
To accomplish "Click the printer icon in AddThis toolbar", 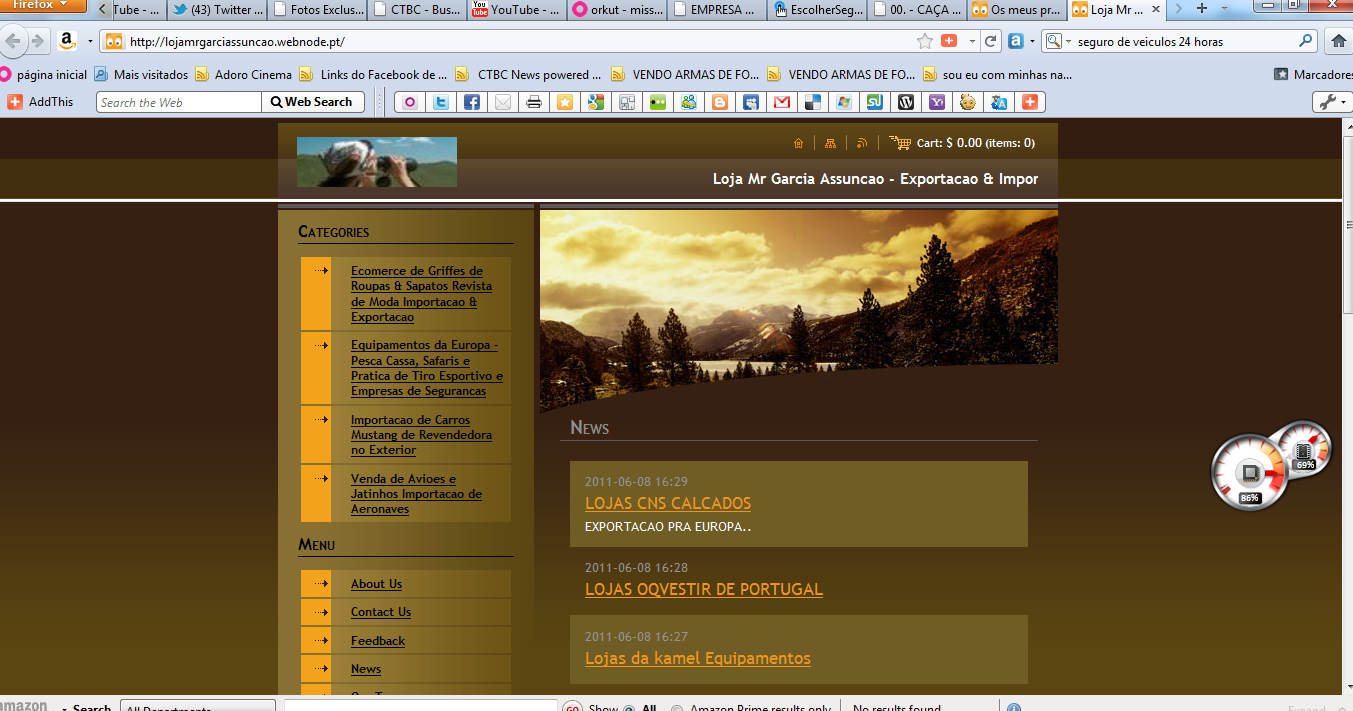I will tap(534, 102).
